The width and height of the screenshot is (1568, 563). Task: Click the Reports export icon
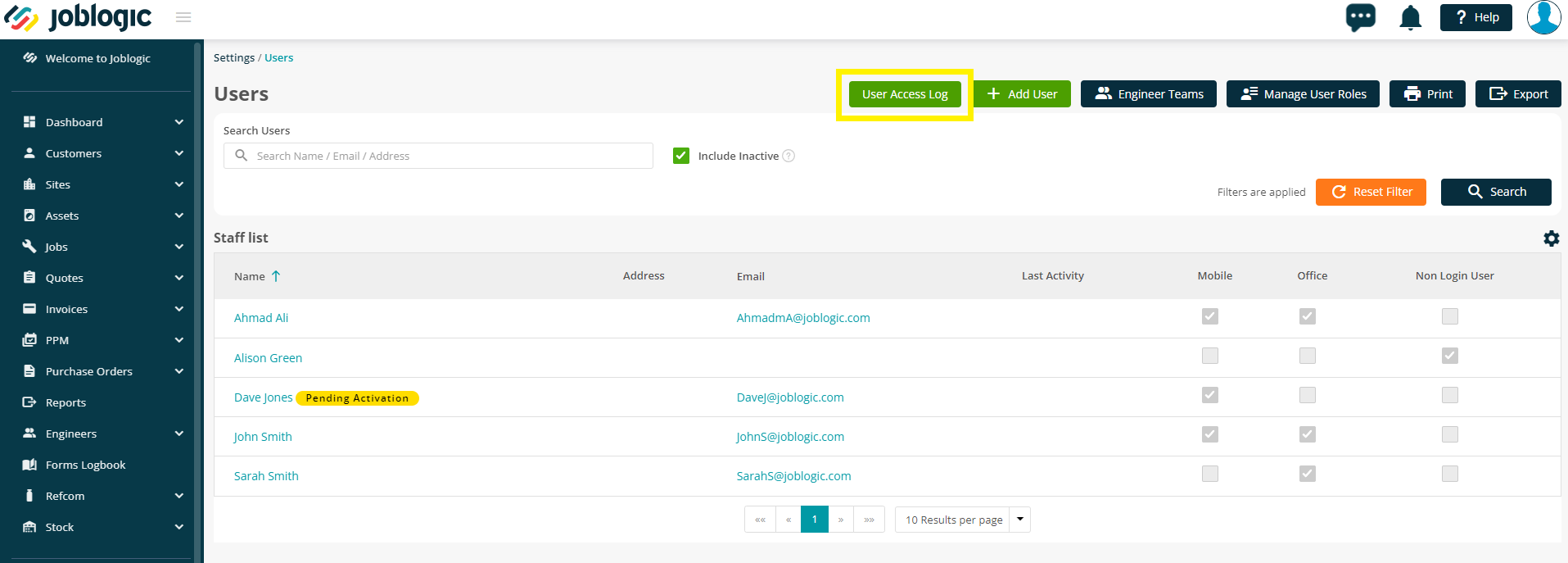coord(29,402)
